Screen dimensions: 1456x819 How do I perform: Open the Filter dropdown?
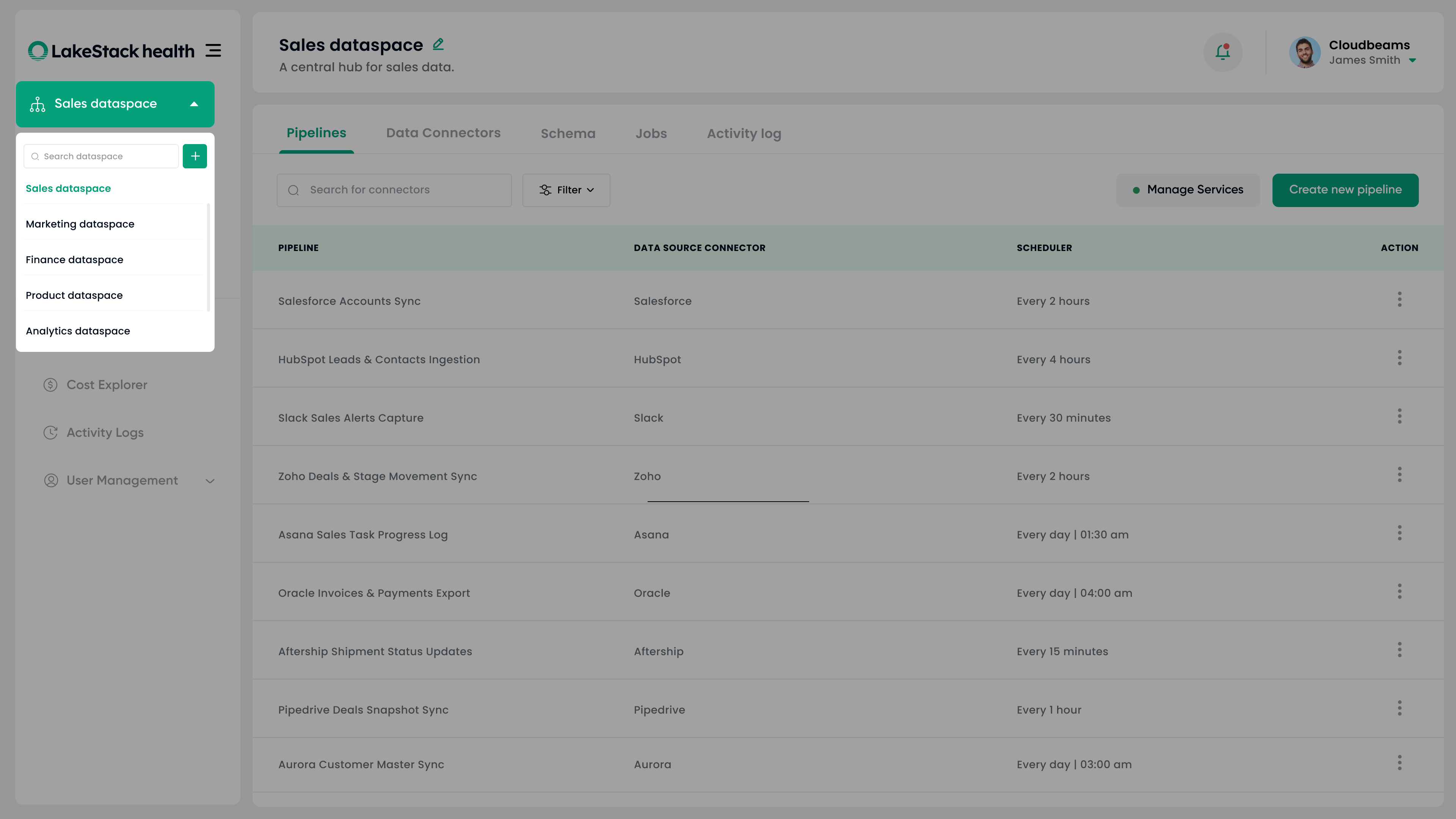tap(566, 190)
